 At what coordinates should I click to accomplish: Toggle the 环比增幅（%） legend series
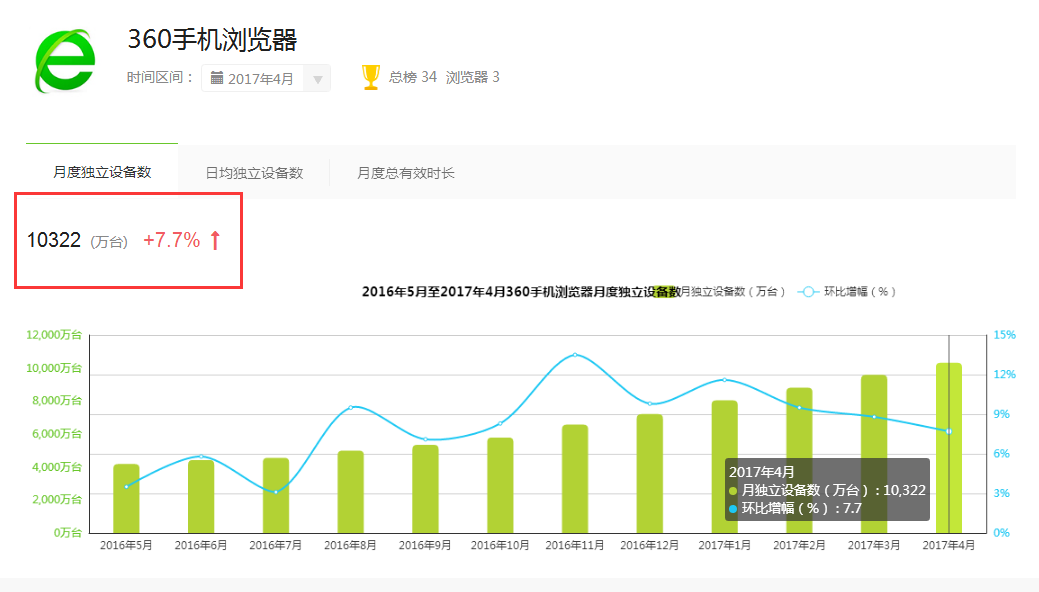pos(847,292)
